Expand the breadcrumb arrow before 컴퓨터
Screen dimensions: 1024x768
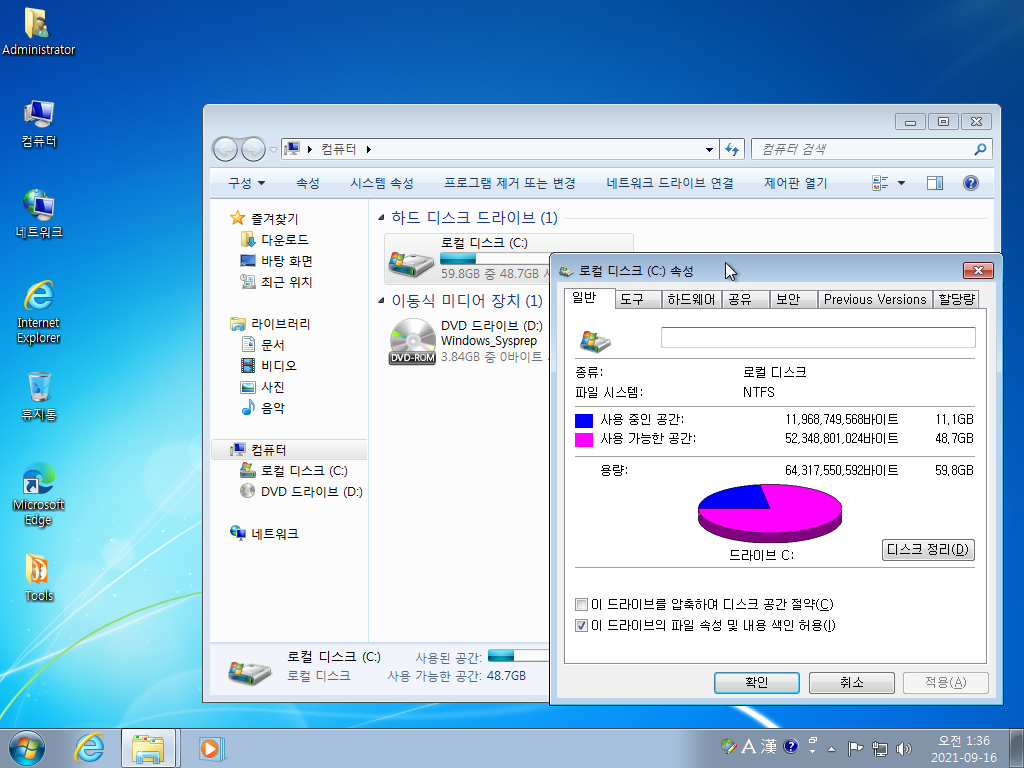pos(310,150)
